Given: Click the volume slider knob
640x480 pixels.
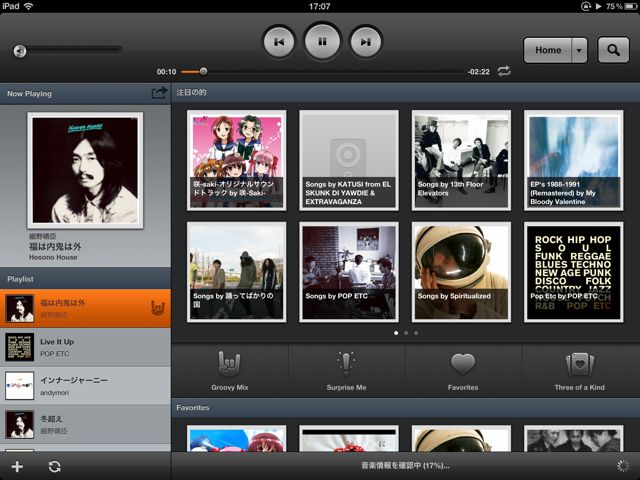Looking at the screenshot, I should pyautogui.click(x=20, y=51).
